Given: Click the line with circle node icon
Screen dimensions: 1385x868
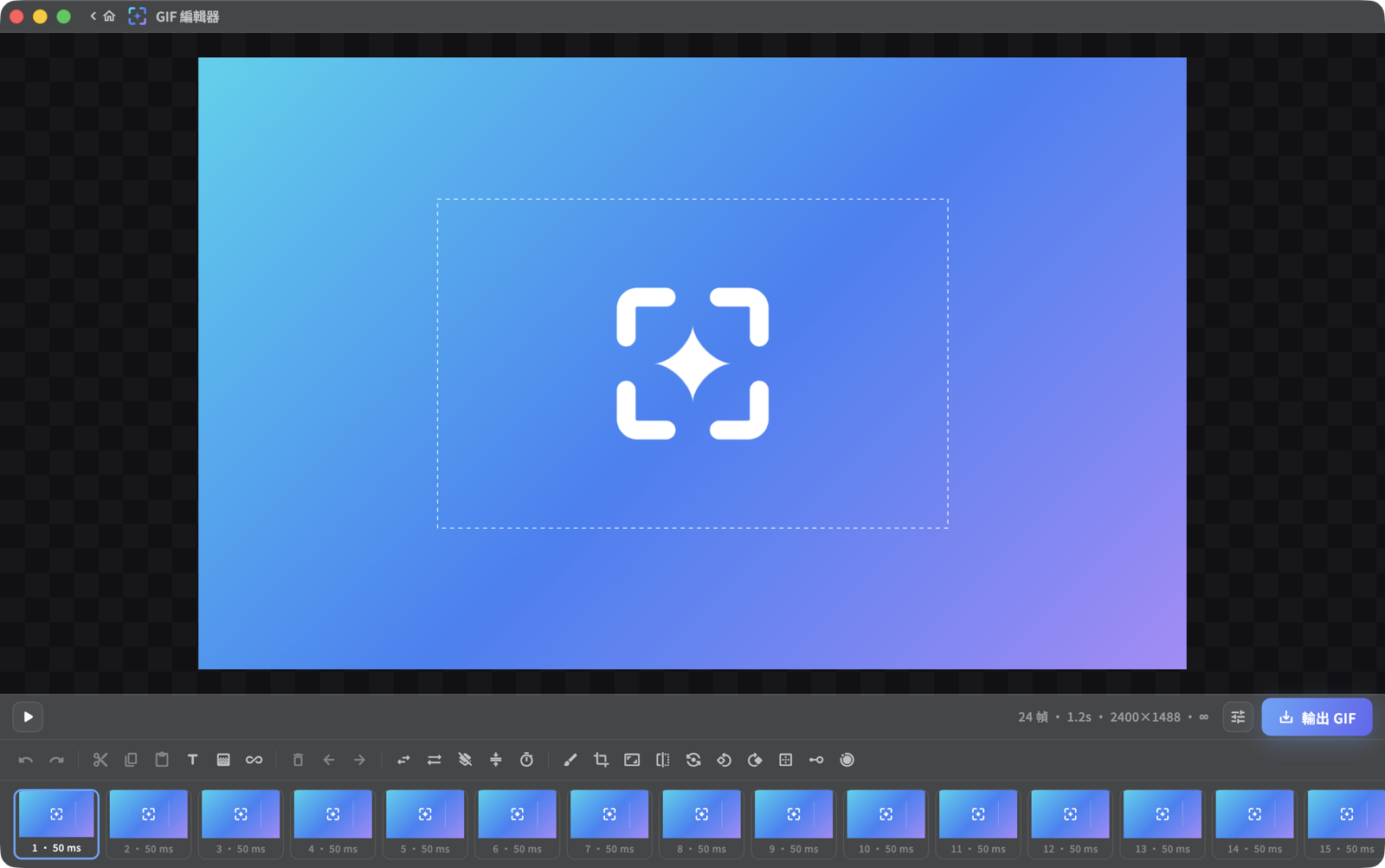Looking at the screenshot, I should click(x=816, y=760).
